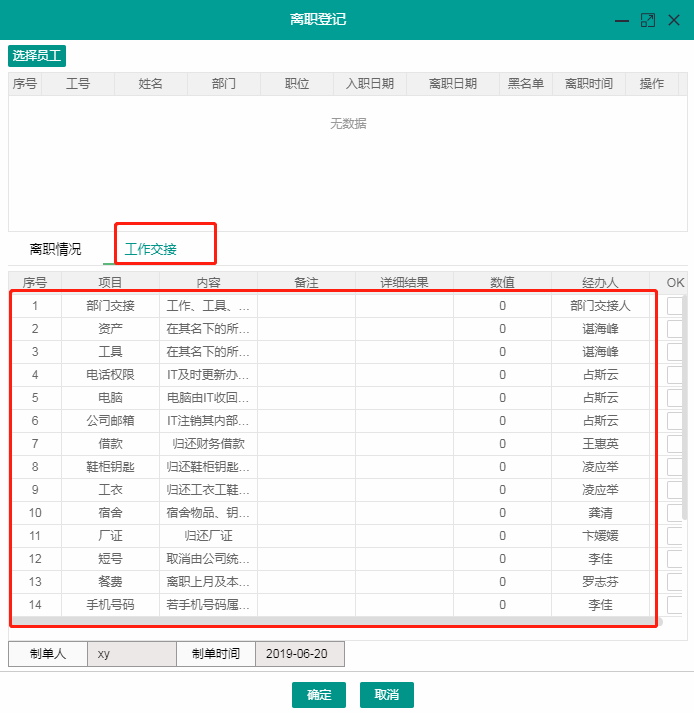
Task: Click the 经办人 column header
Action: [x=600, y=283]
